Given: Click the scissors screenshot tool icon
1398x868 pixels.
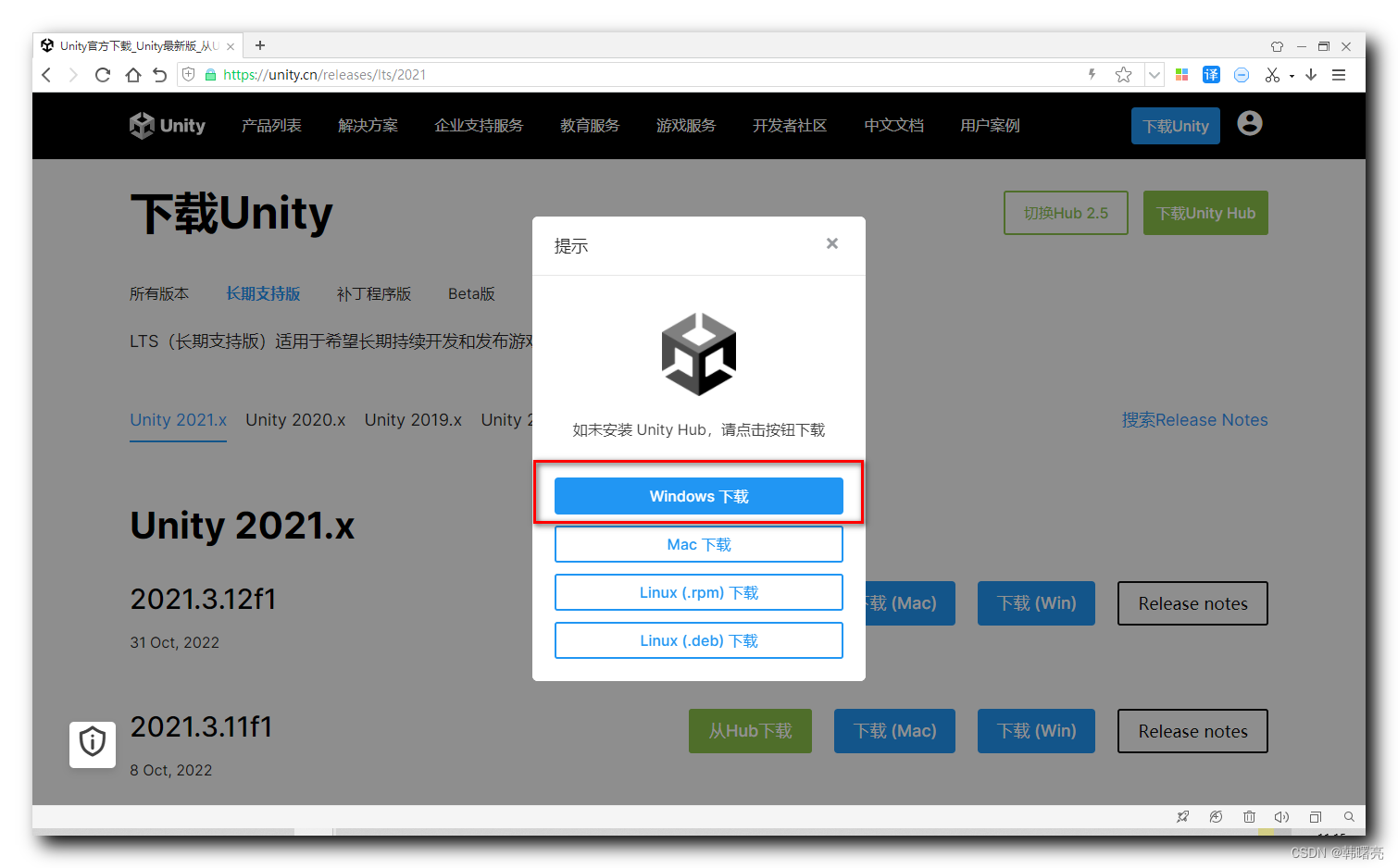Looking at the screenshot, I should (1272, 75).
